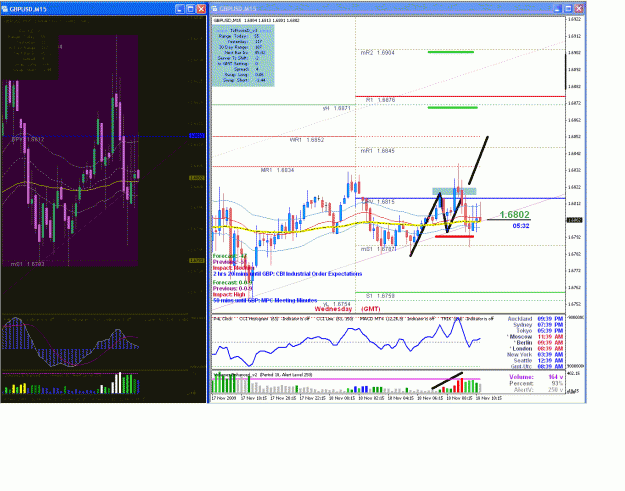This screenshot has width=625, height=491.
Task: Click the blue 05:32 candle countdown timer
Action: click(x=521, y=226)
